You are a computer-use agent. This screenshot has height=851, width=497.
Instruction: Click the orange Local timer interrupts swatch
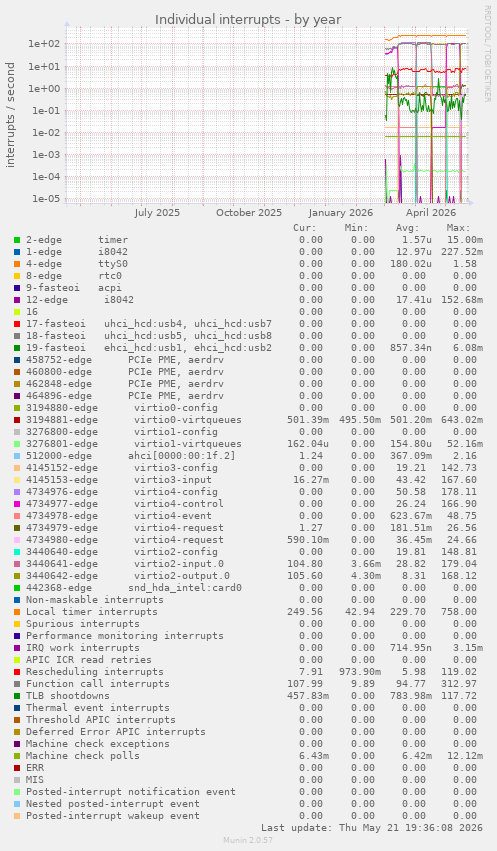17,612
